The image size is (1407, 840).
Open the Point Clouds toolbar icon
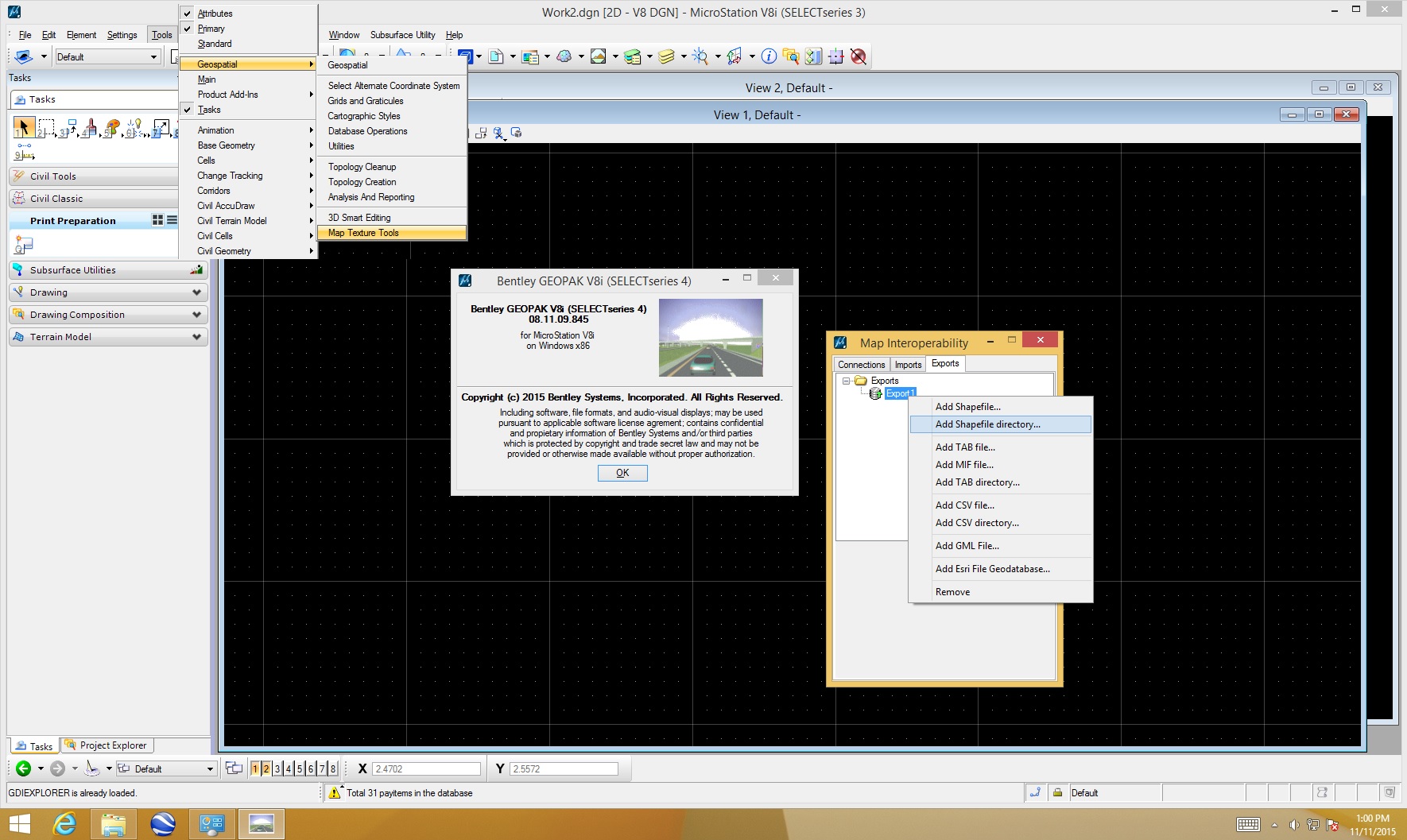[x=564, y=56]
